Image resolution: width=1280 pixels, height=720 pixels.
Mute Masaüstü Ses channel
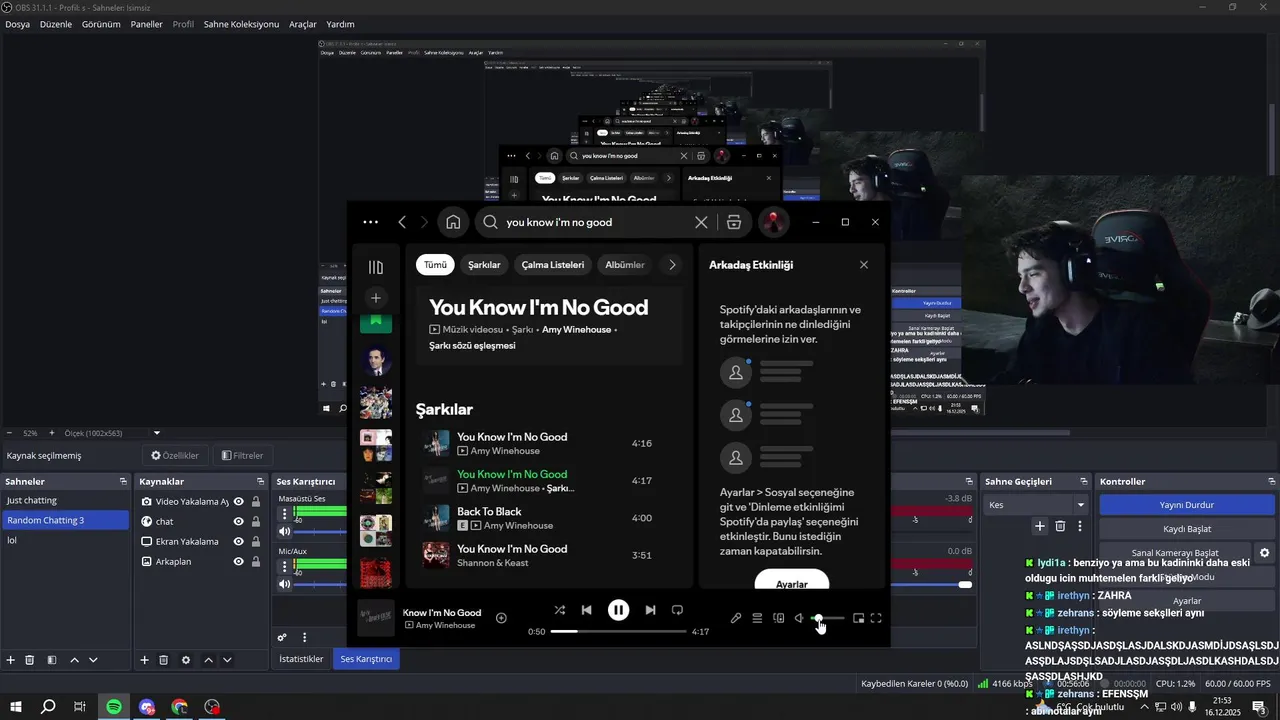click(284, 532)
